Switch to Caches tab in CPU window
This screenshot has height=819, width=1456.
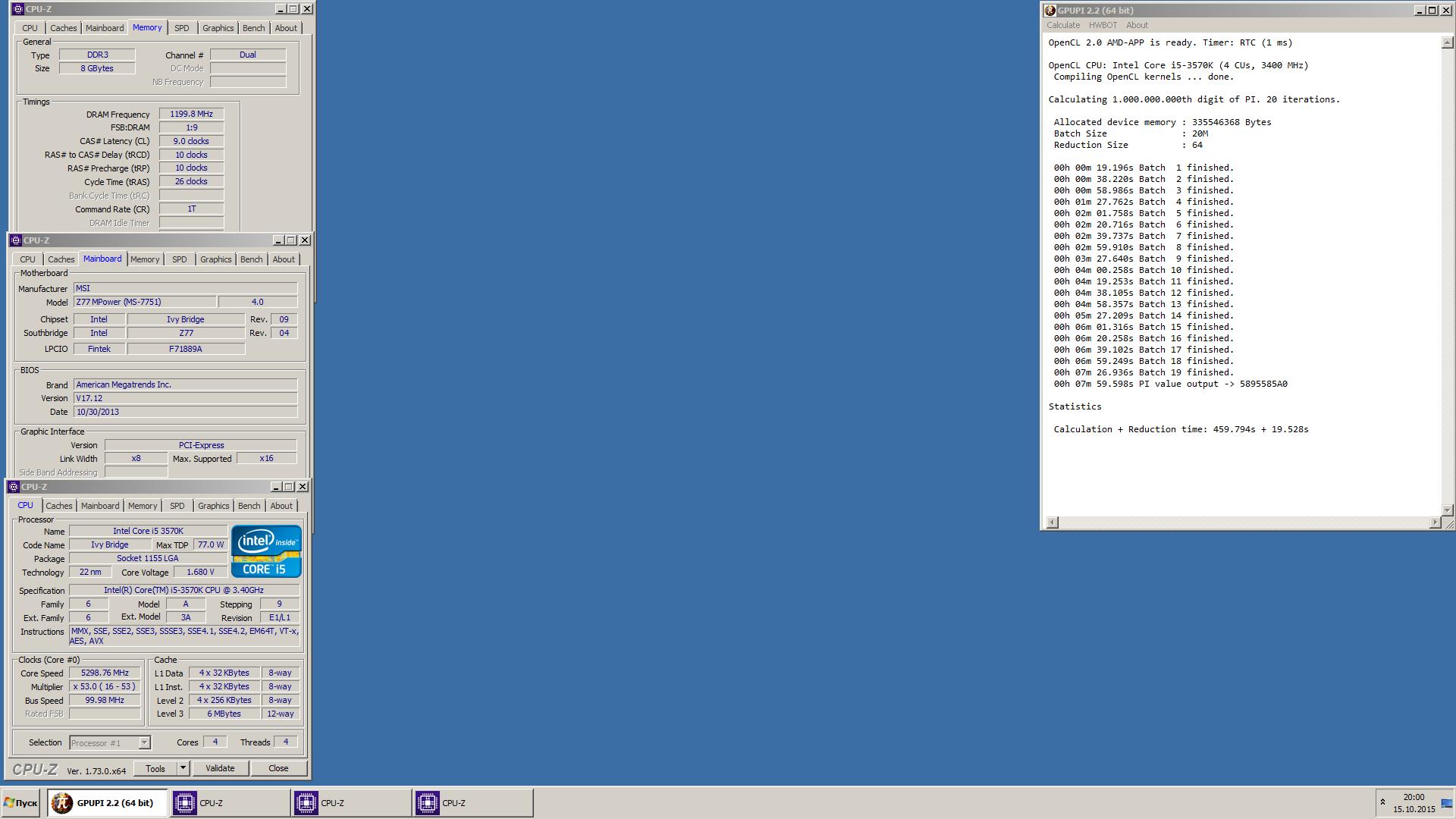click(59, 506)
